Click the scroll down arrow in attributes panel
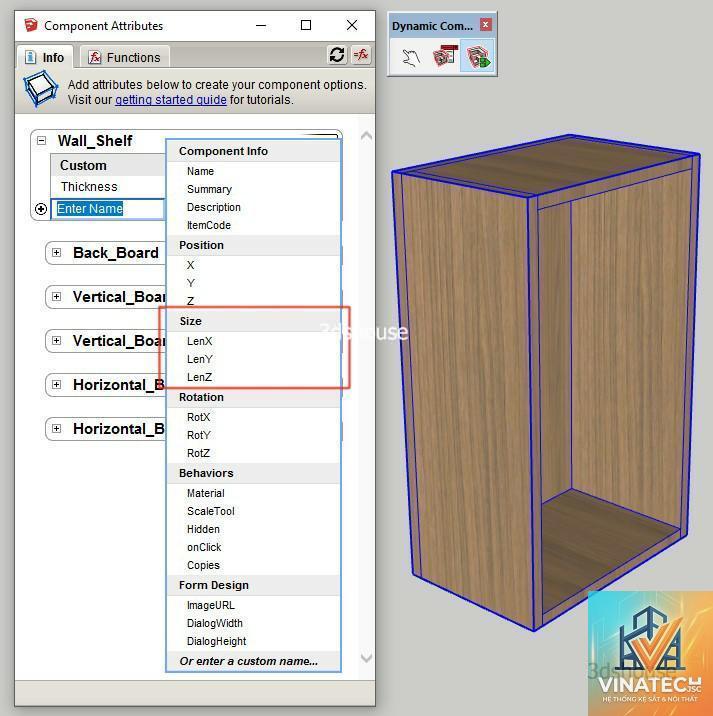The height and width of the screenshot is (716, 713). [x=366, y=658]
